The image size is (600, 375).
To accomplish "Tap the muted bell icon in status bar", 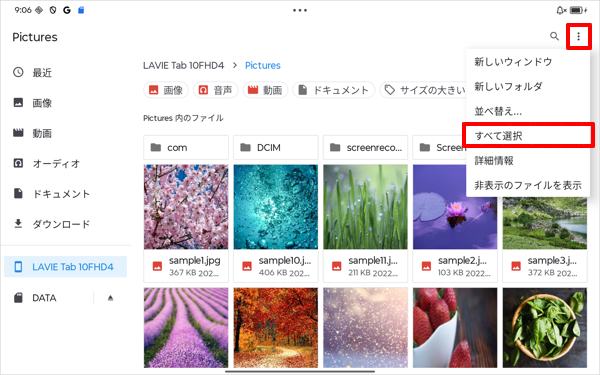I will tap(561, 10).
